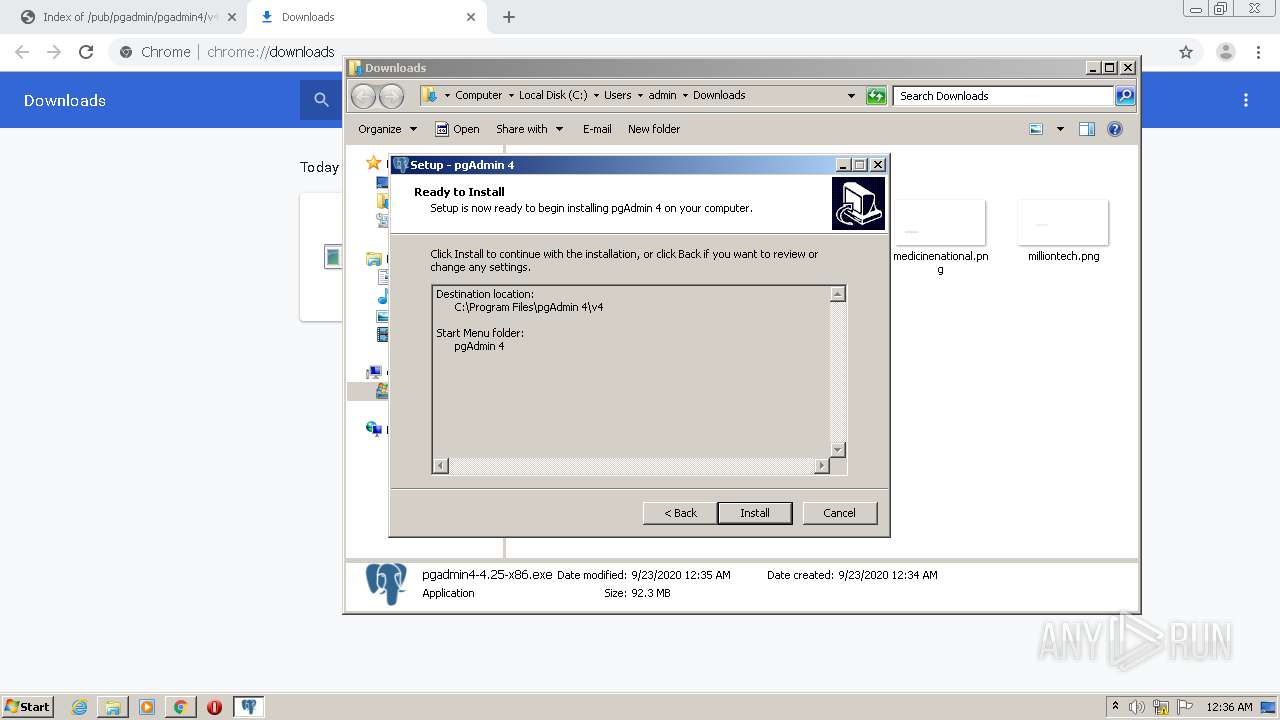This screenshot has height=720, width=1280.
Task: Click Install in the pgAdmin Setup wizard
Action: pyautogui.click(x=755, y=513)
